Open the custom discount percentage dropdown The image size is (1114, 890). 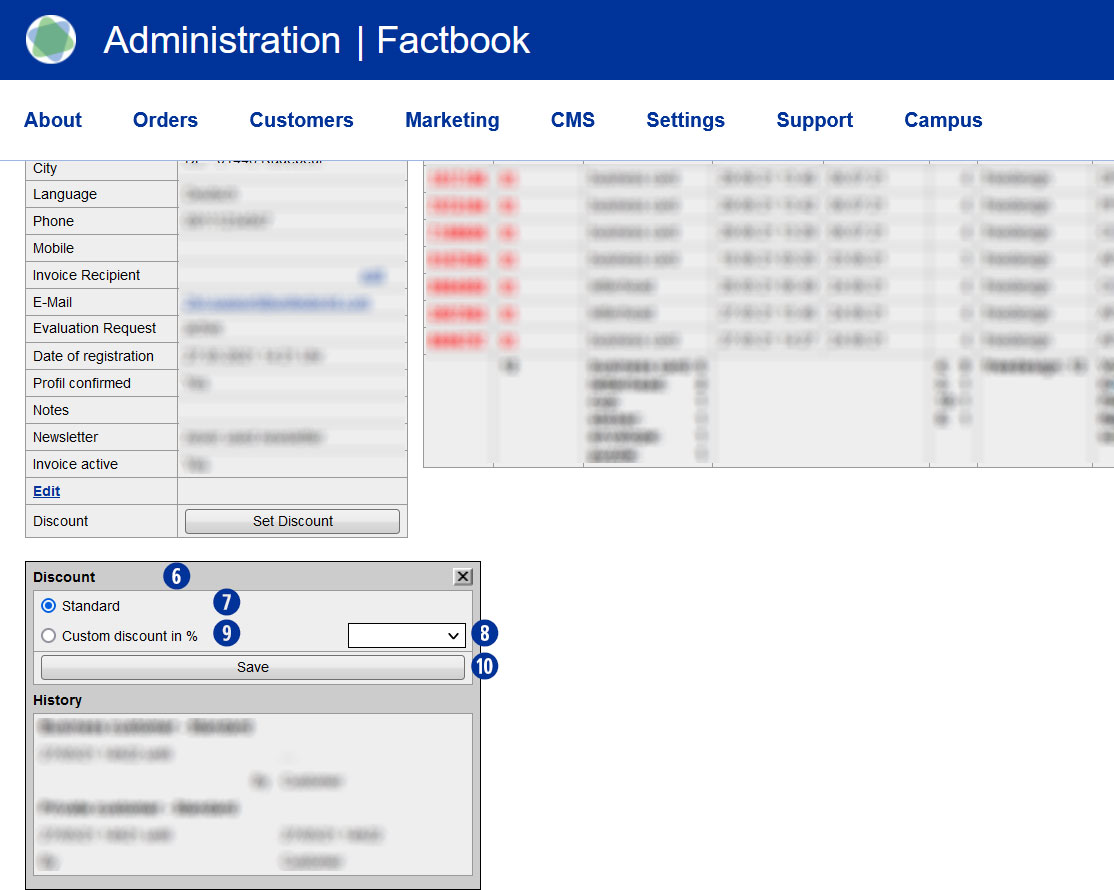coord(406,635)
